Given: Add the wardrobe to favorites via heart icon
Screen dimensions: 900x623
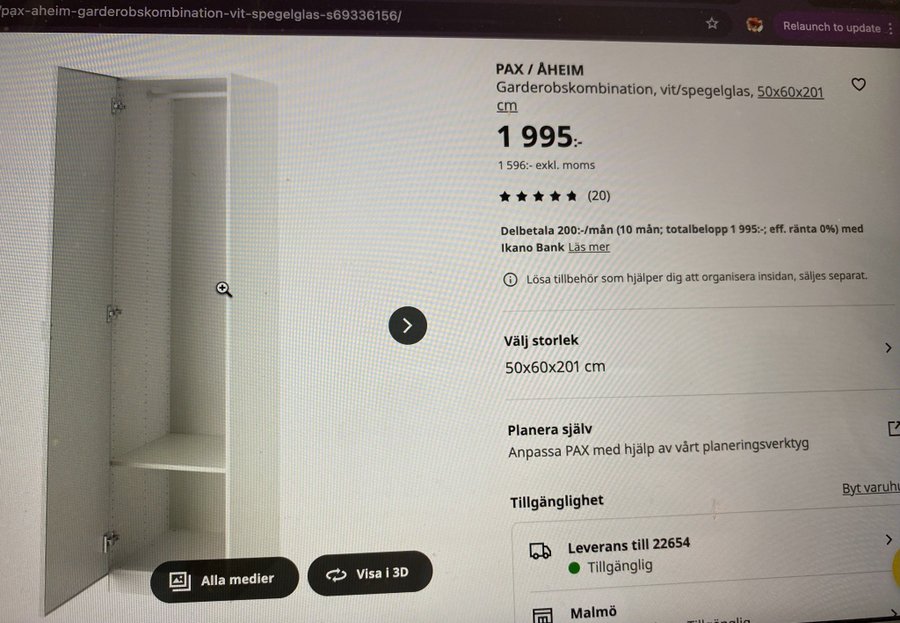Looking at the screenshot, I should [858, 84].
